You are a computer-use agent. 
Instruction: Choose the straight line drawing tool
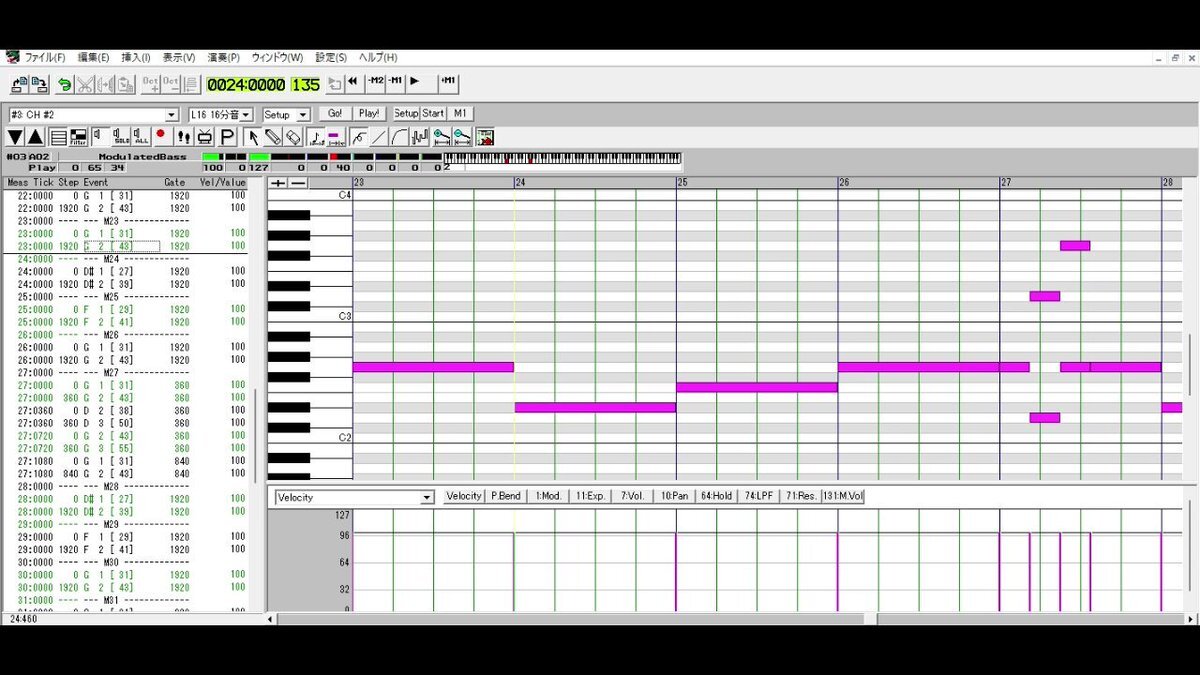[379, 136]
